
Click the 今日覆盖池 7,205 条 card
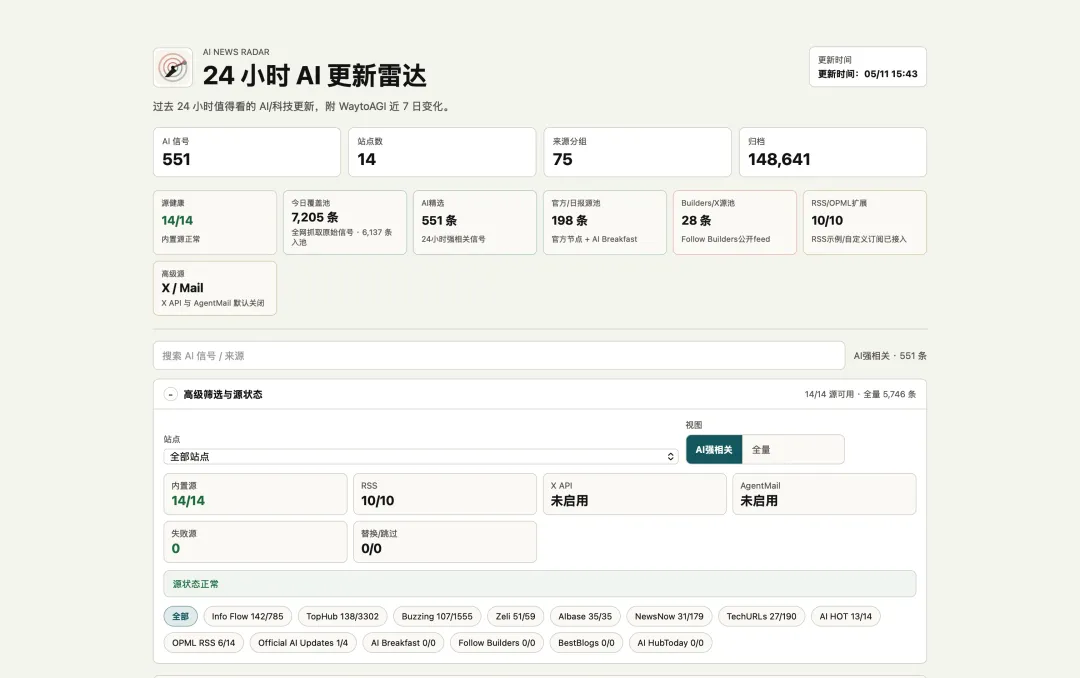click(344, 223)
